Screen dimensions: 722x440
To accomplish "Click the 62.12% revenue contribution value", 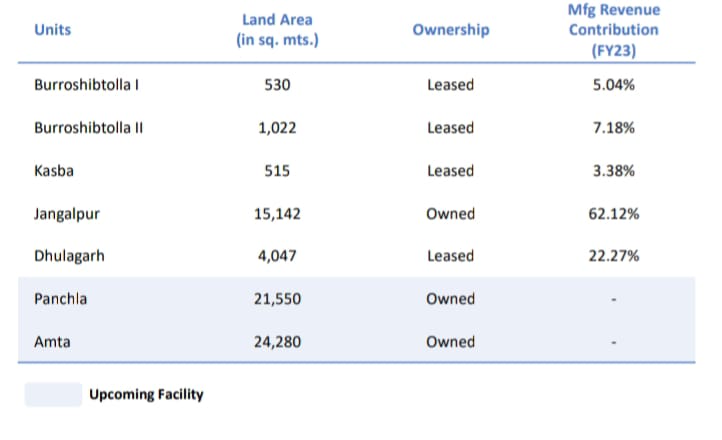I will tap(616, 214).
